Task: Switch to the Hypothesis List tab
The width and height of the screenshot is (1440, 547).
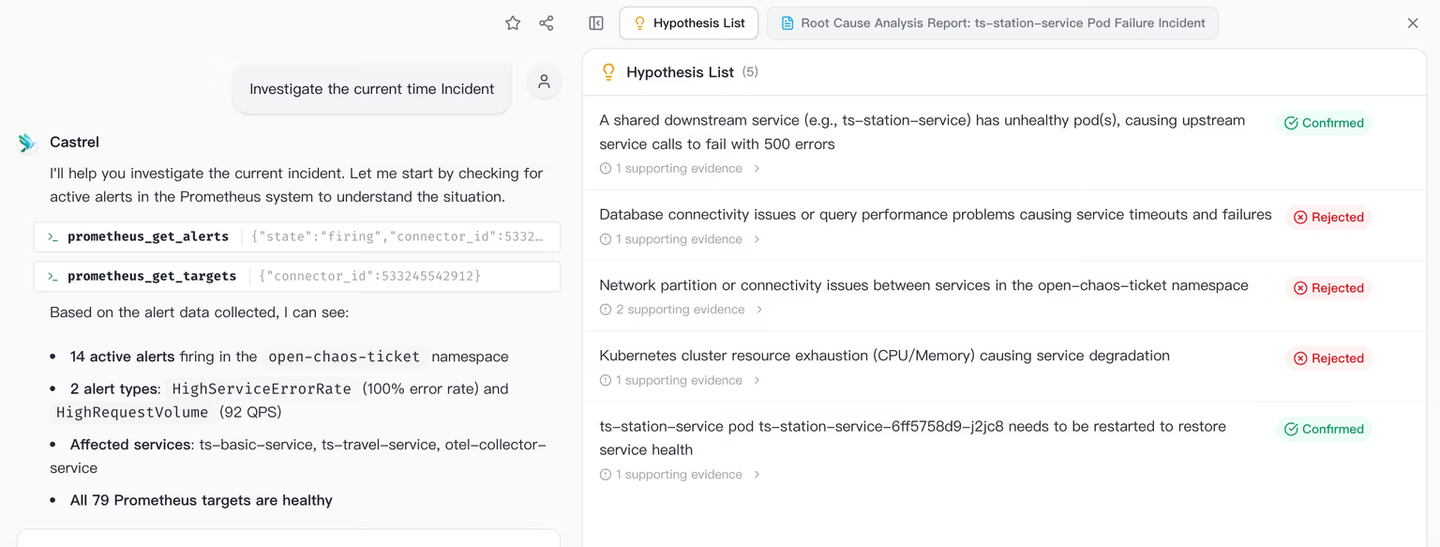Action: pos(689,23)
